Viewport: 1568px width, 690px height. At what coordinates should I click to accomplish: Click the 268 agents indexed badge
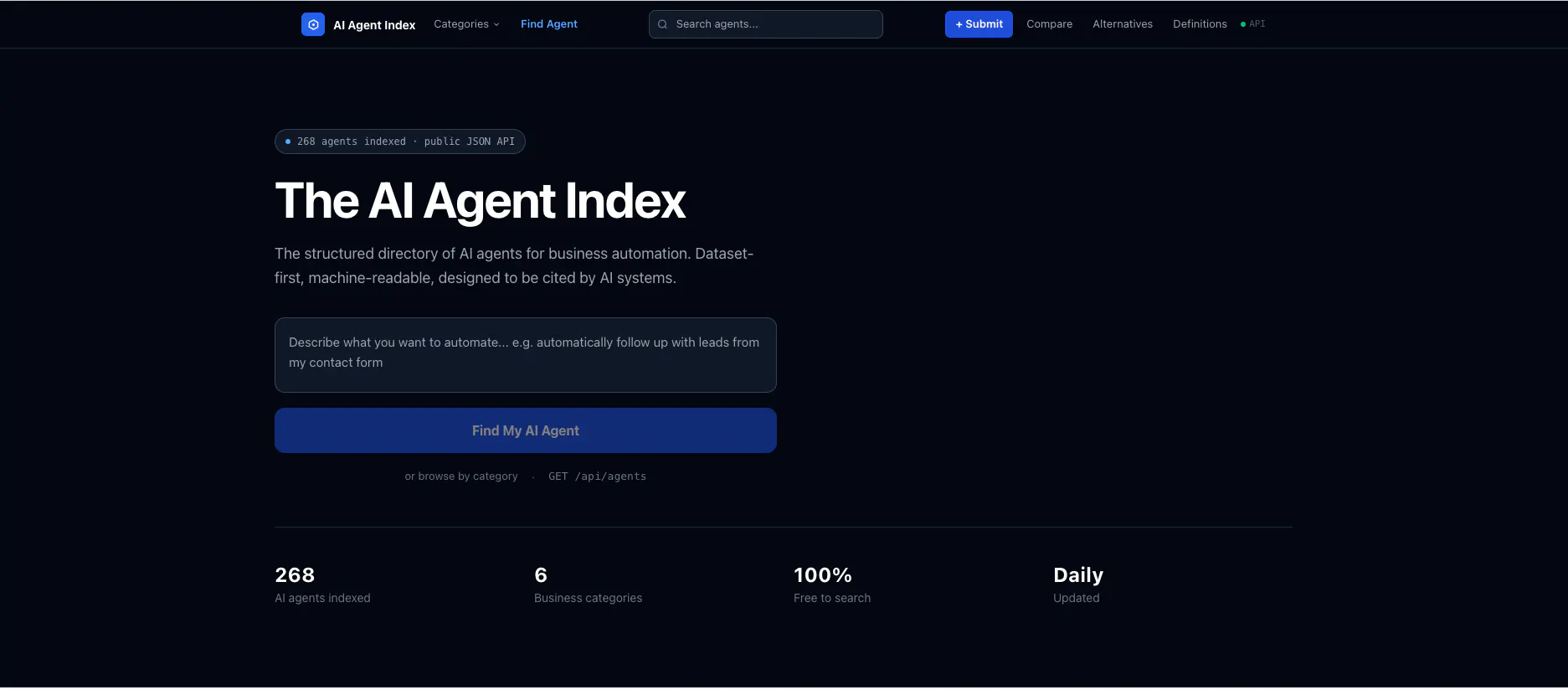(400, 142)
